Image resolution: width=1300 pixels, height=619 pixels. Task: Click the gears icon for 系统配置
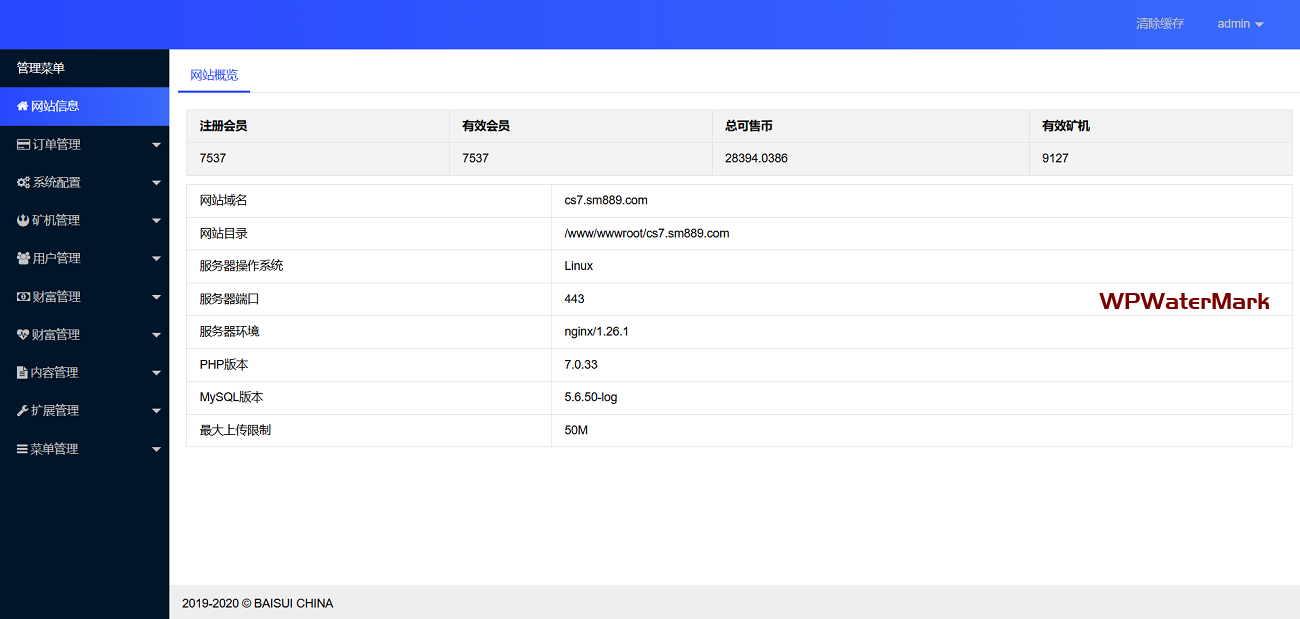click(23, 183)
